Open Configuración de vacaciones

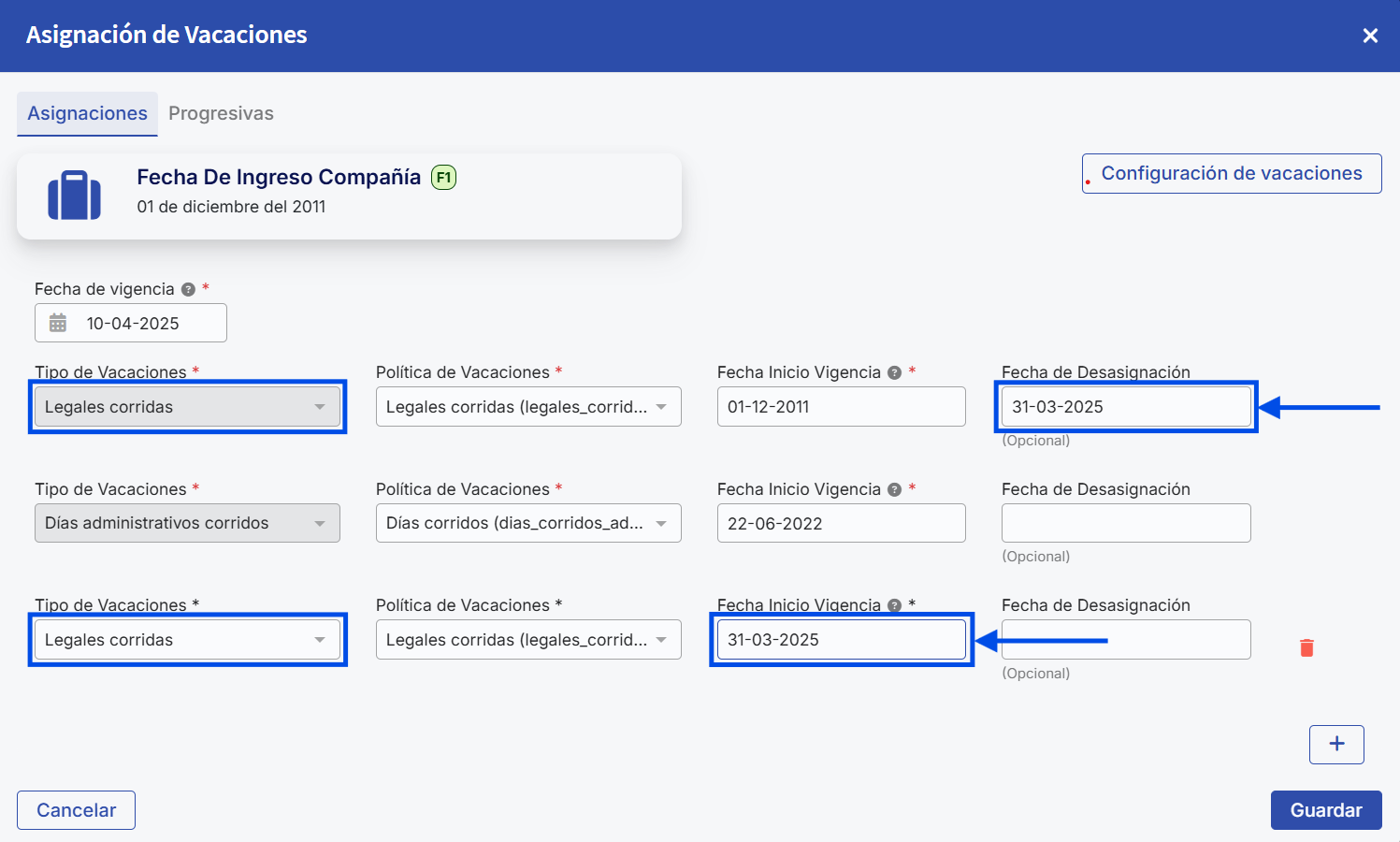point(1231,173)
